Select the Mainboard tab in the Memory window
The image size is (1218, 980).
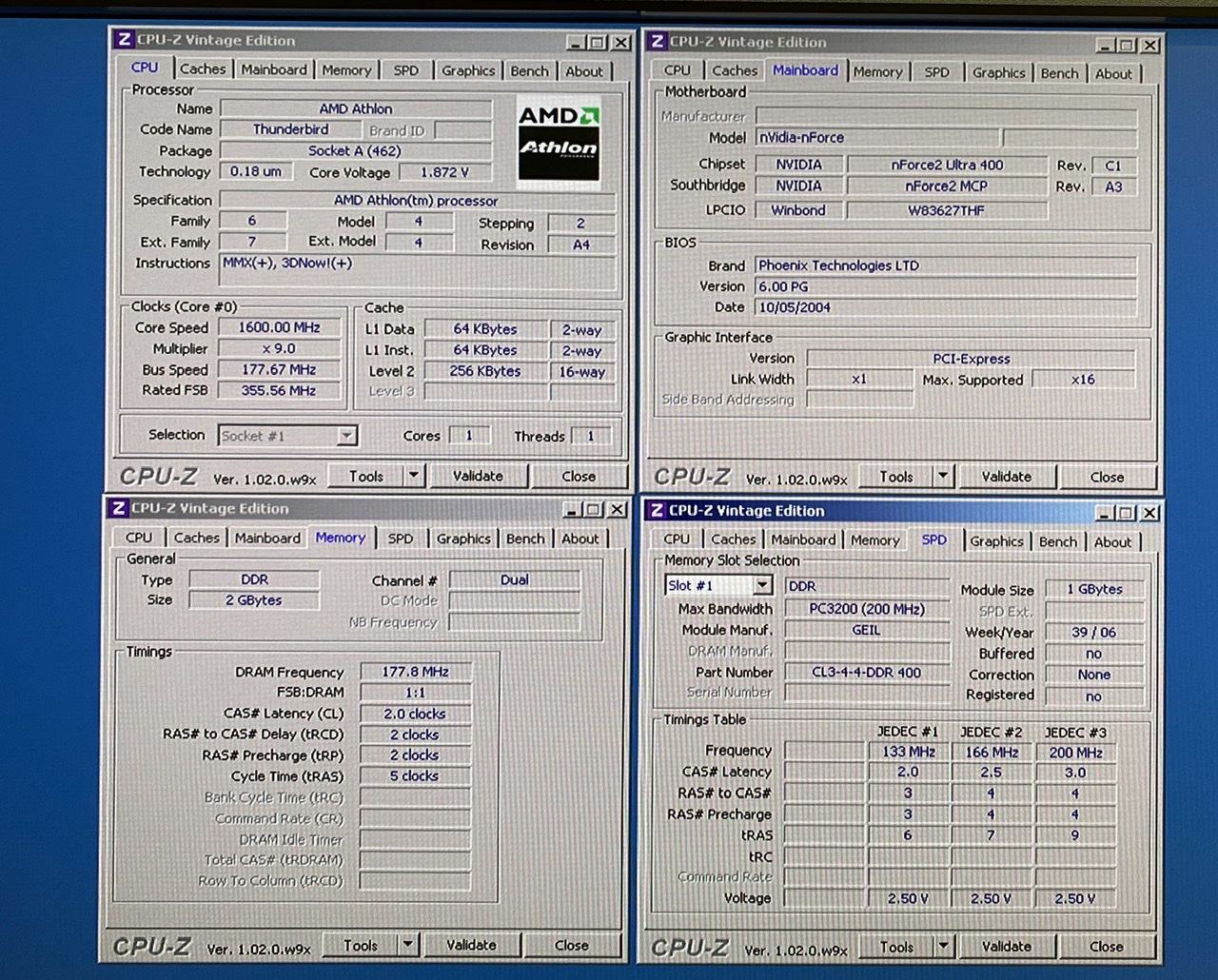point(267,538)
